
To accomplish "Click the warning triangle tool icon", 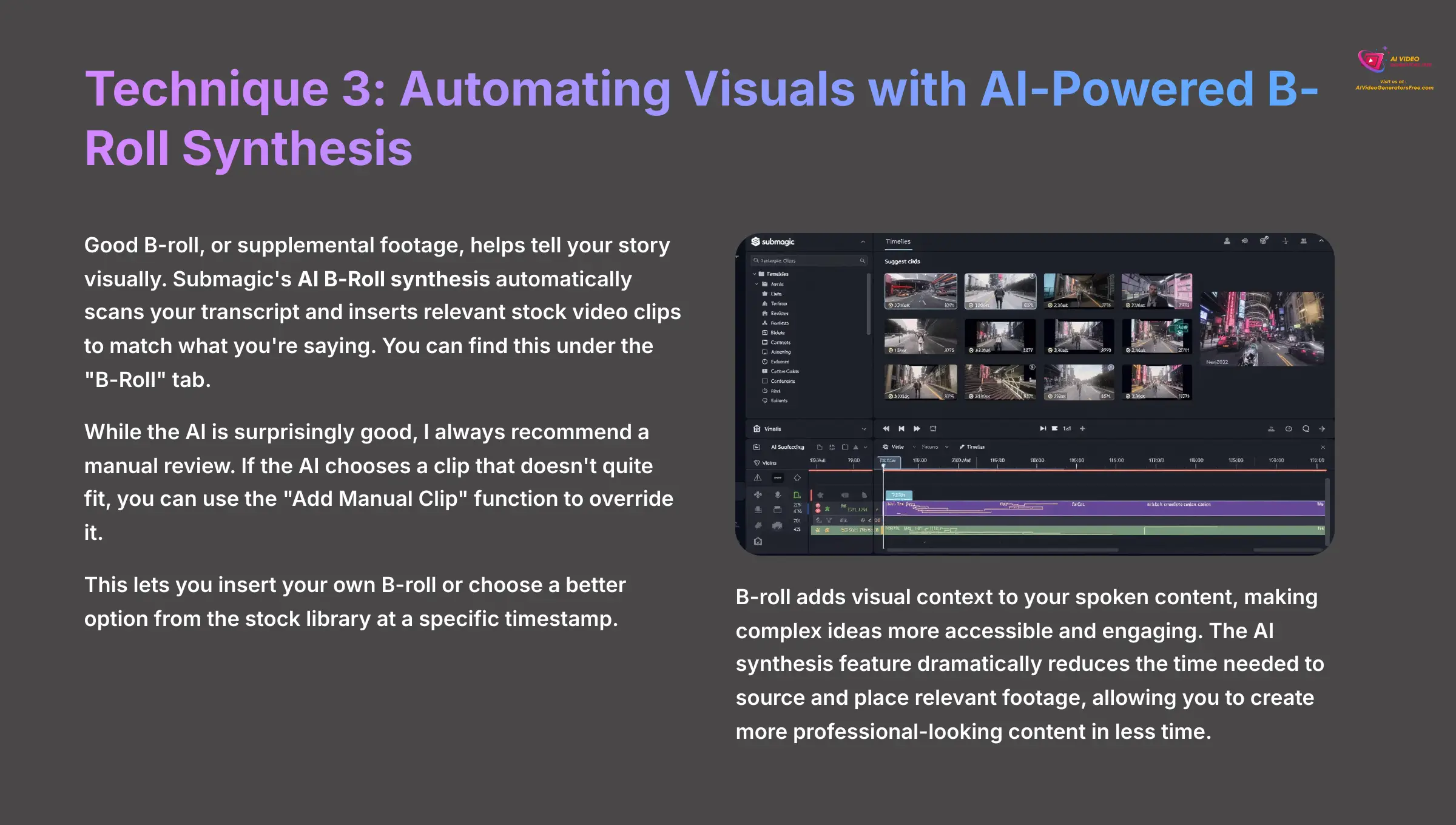I will tap(758, 478).
